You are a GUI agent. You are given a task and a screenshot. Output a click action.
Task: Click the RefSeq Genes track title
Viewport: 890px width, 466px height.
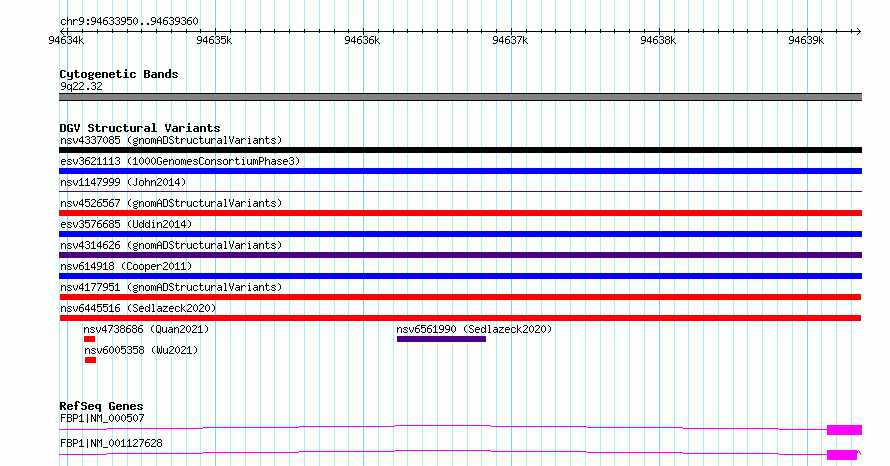coord(101,406)
